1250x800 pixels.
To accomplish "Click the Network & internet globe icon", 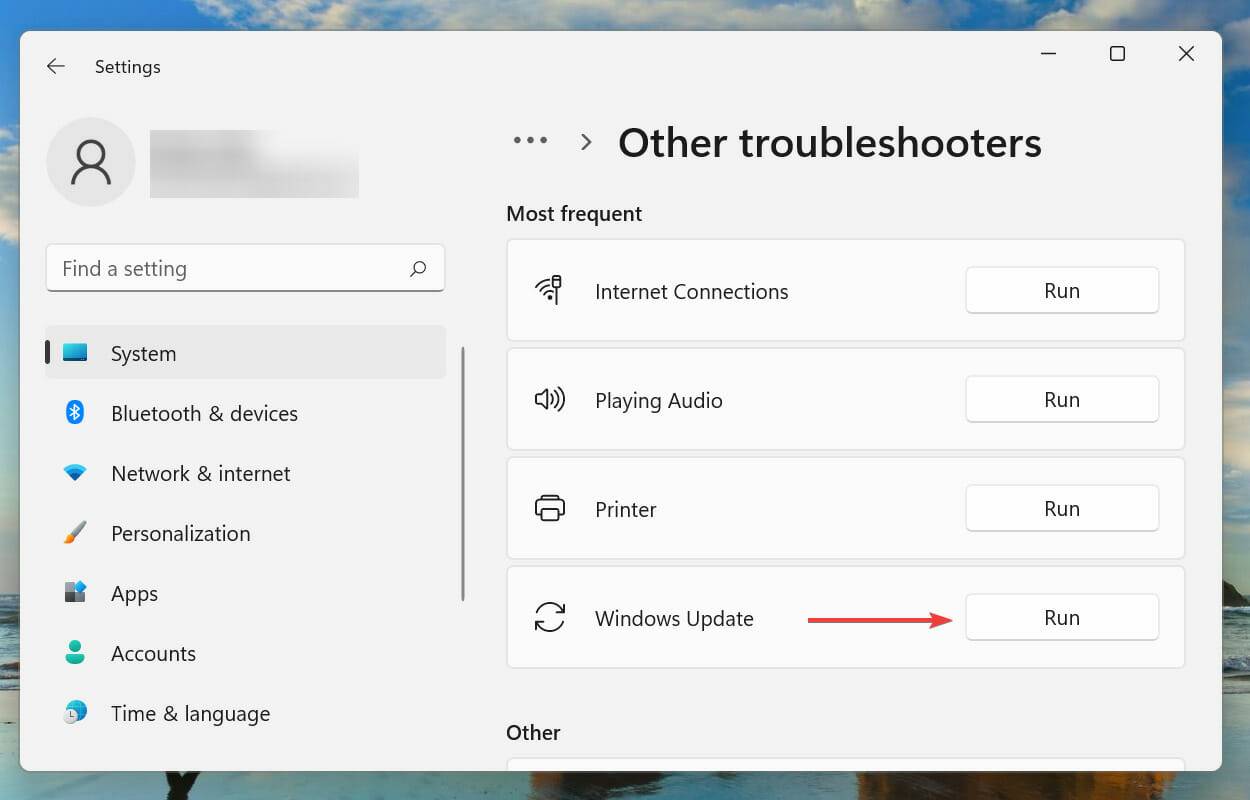I will pyautogui.click(x=74, y=473).
